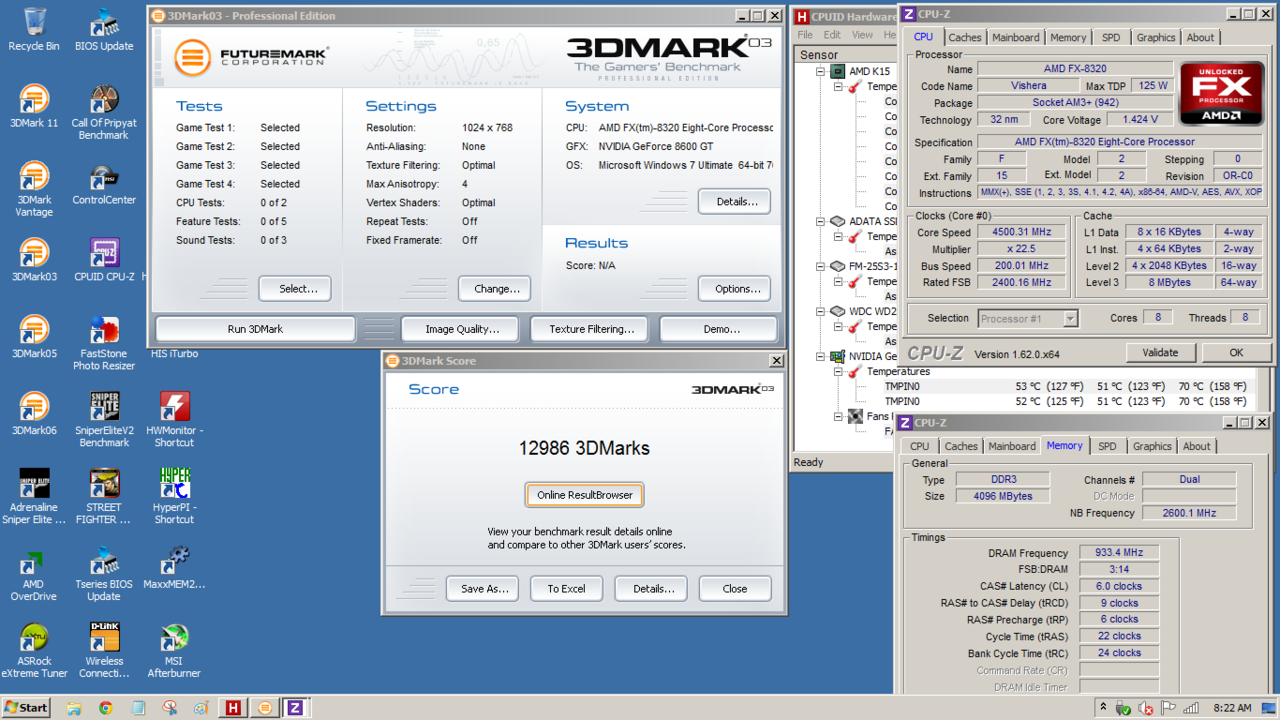Open the Texture Filtering... tool

591,329
